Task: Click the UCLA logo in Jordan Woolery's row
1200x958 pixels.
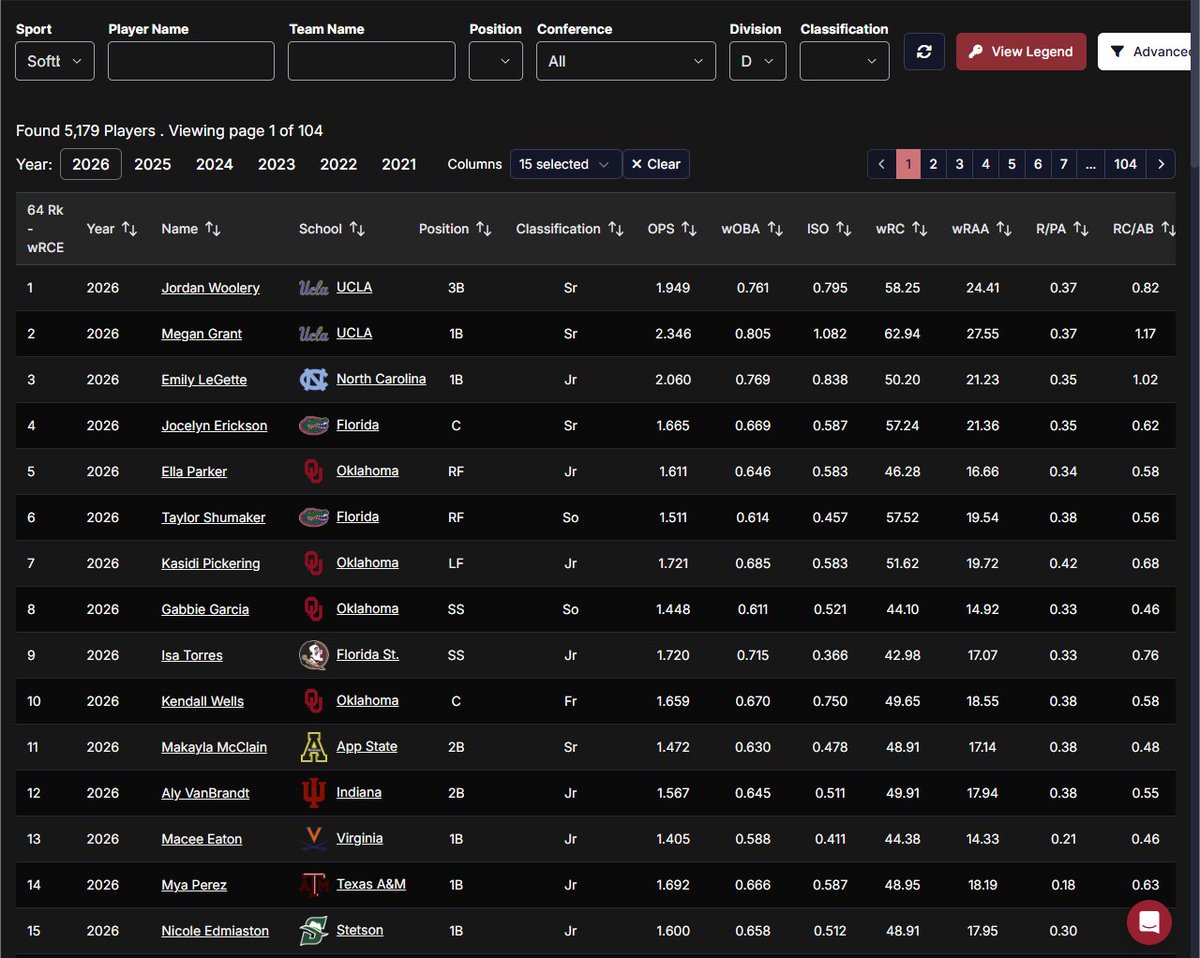Action: tap(313, 287)
